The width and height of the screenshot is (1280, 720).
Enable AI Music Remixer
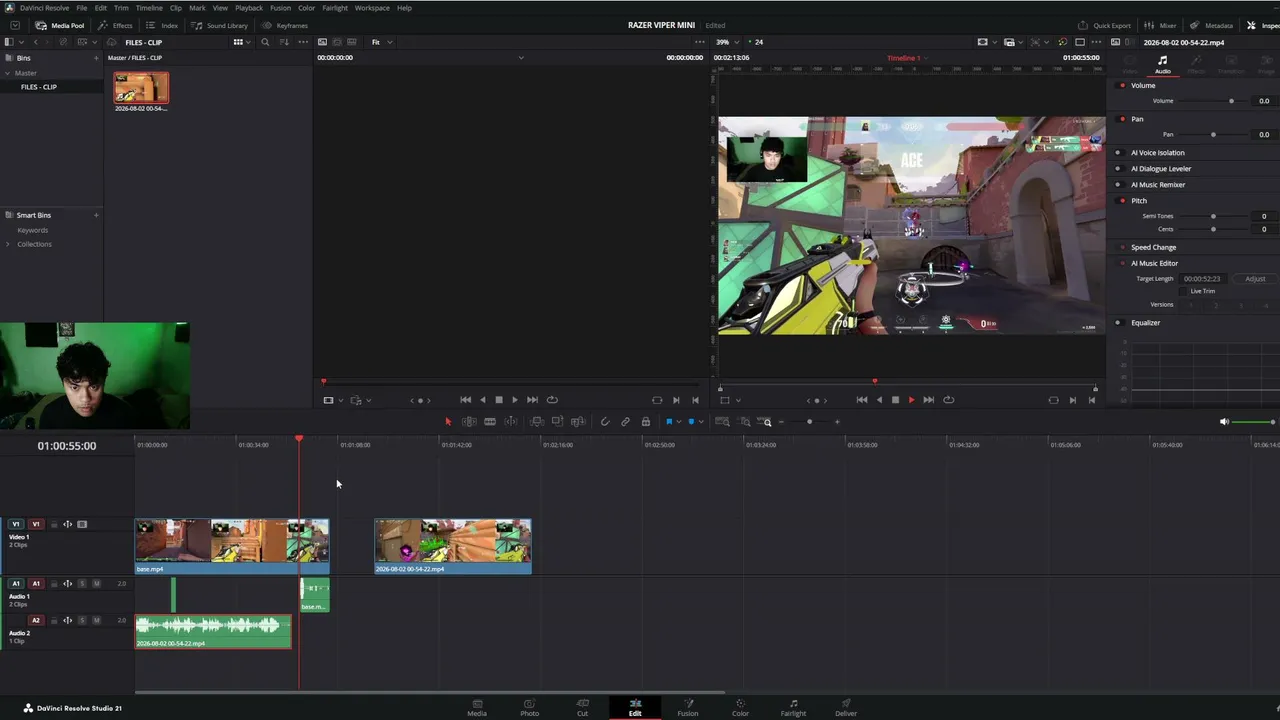(x=1118, y=185)
